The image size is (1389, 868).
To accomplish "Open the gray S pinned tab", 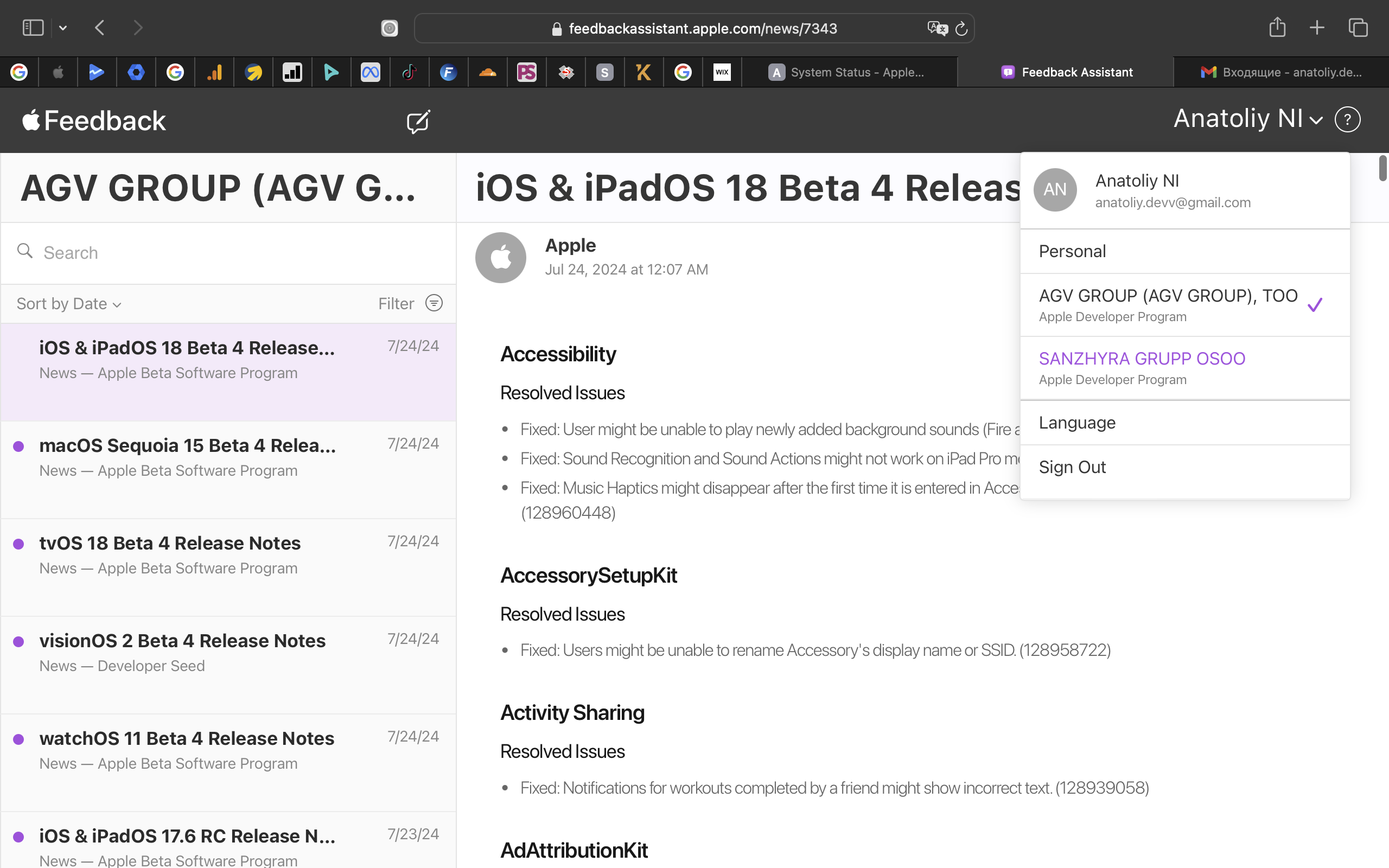I will [x=604, y=72].
